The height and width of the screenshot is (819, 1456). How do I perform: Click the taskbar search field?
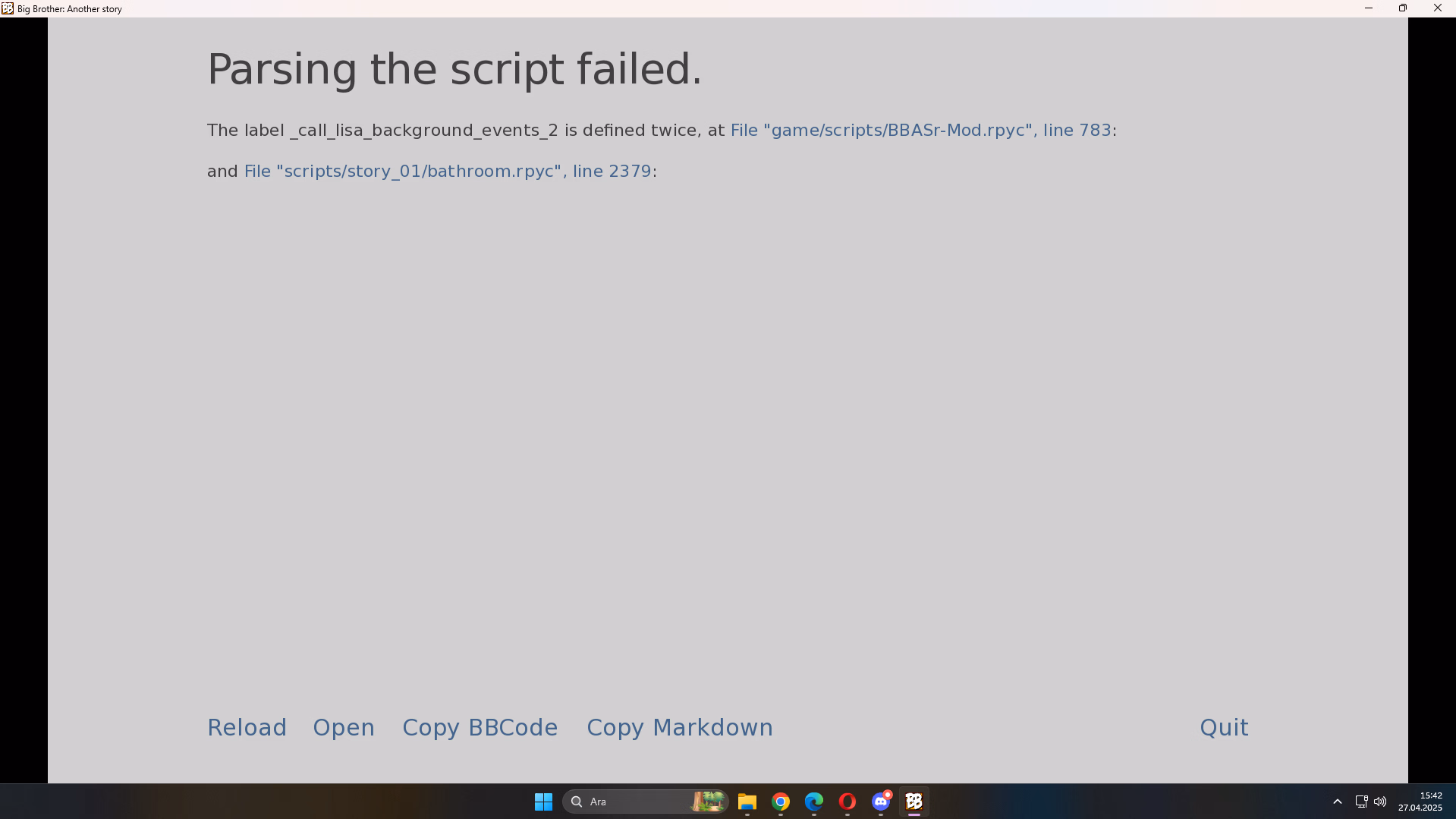[645, 802]
